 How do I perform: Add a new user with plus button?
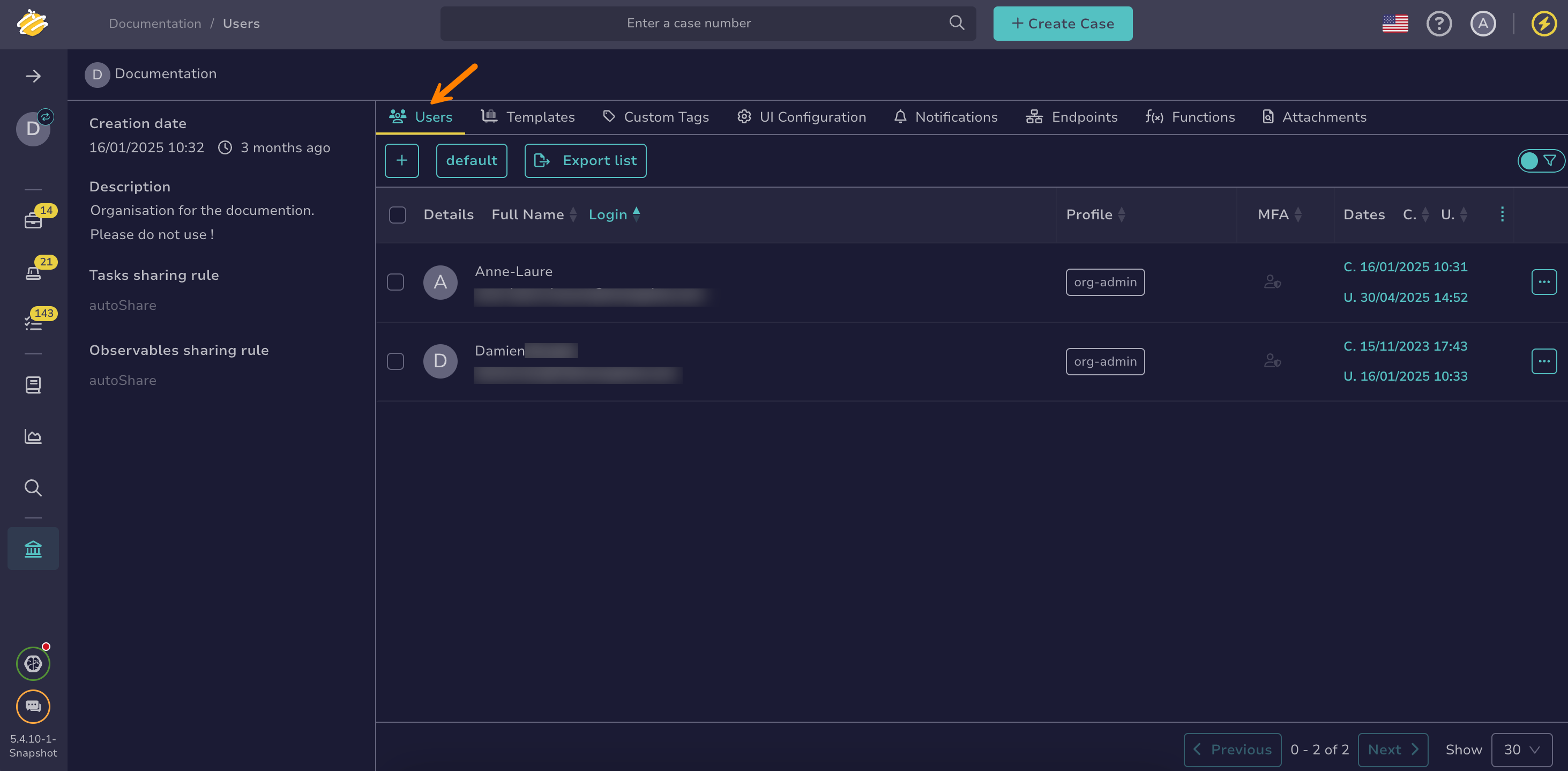point(402,161)
